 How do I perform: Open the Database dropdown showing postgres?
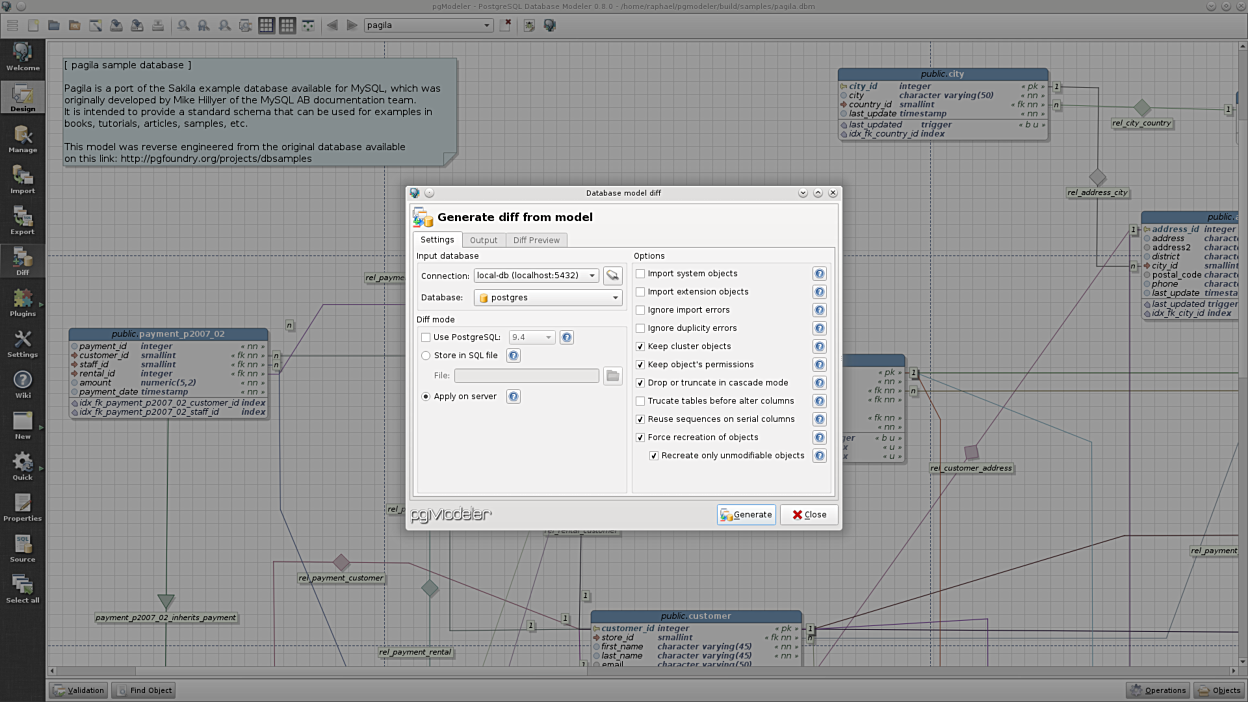(548, 298)
